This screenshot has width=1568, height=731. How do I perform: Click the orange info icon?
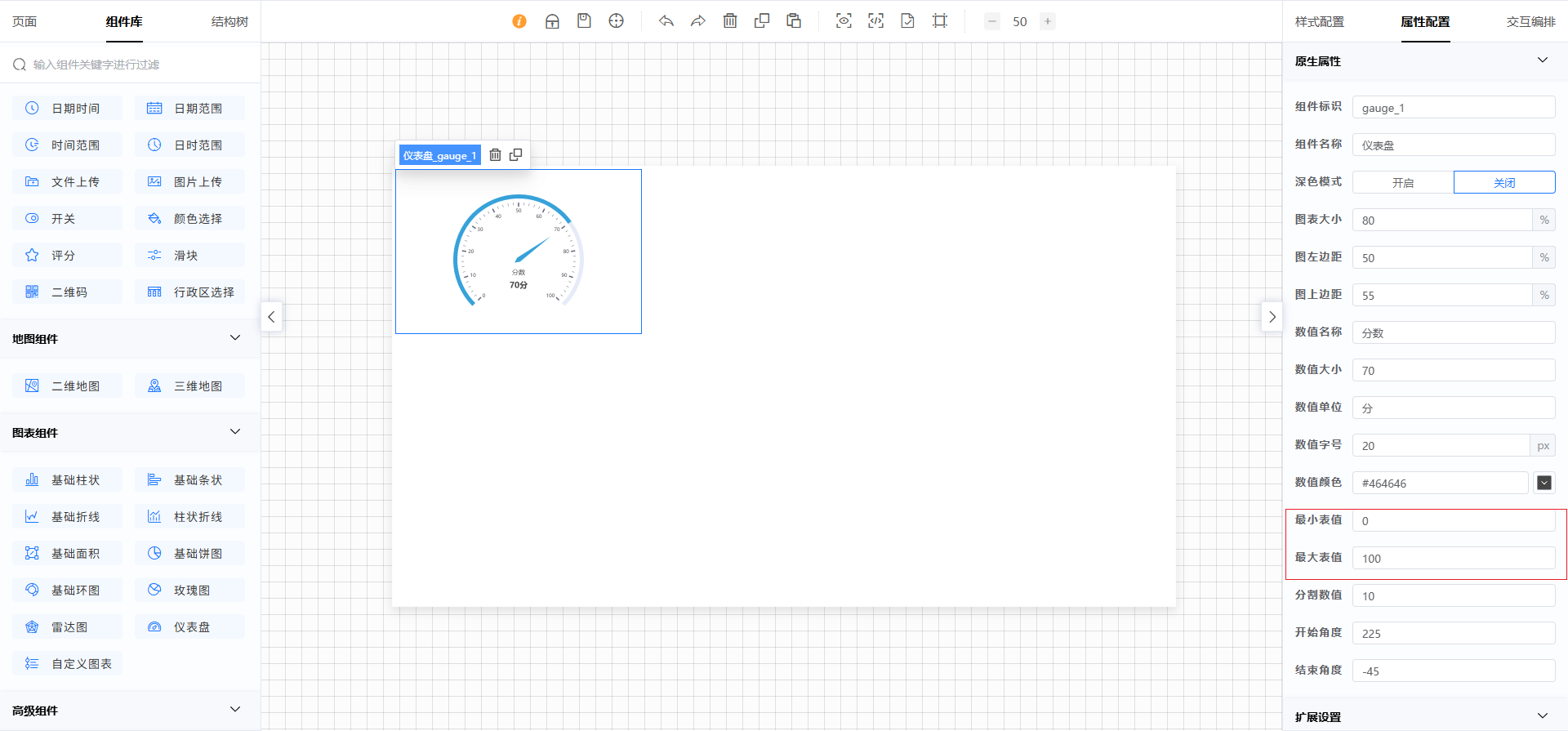[519, 21]
